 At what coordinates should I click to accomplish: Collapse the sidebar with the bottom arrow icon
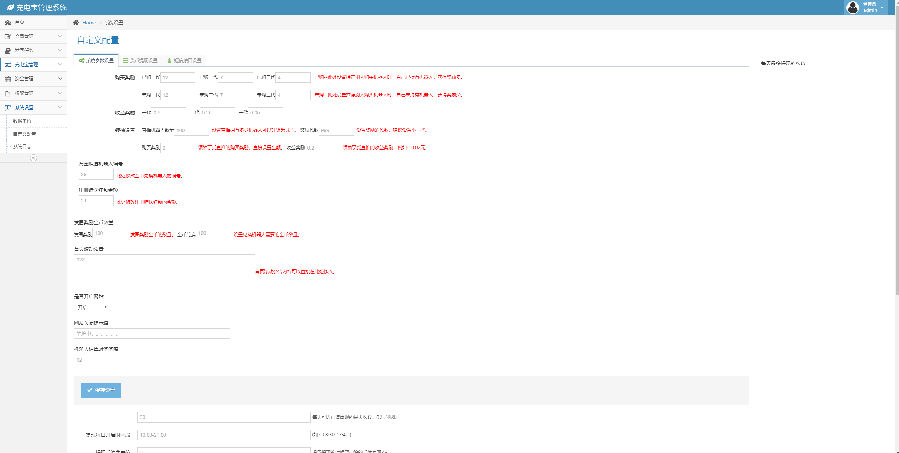(x=33, y=158)
